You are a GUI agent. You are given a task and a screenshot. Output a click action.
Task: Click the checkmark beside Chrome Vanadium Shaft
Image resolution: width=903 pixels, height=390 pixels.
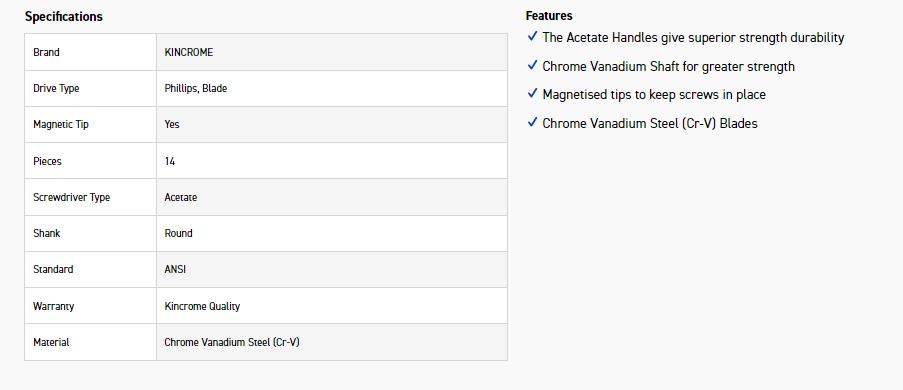tap(532, 66)
